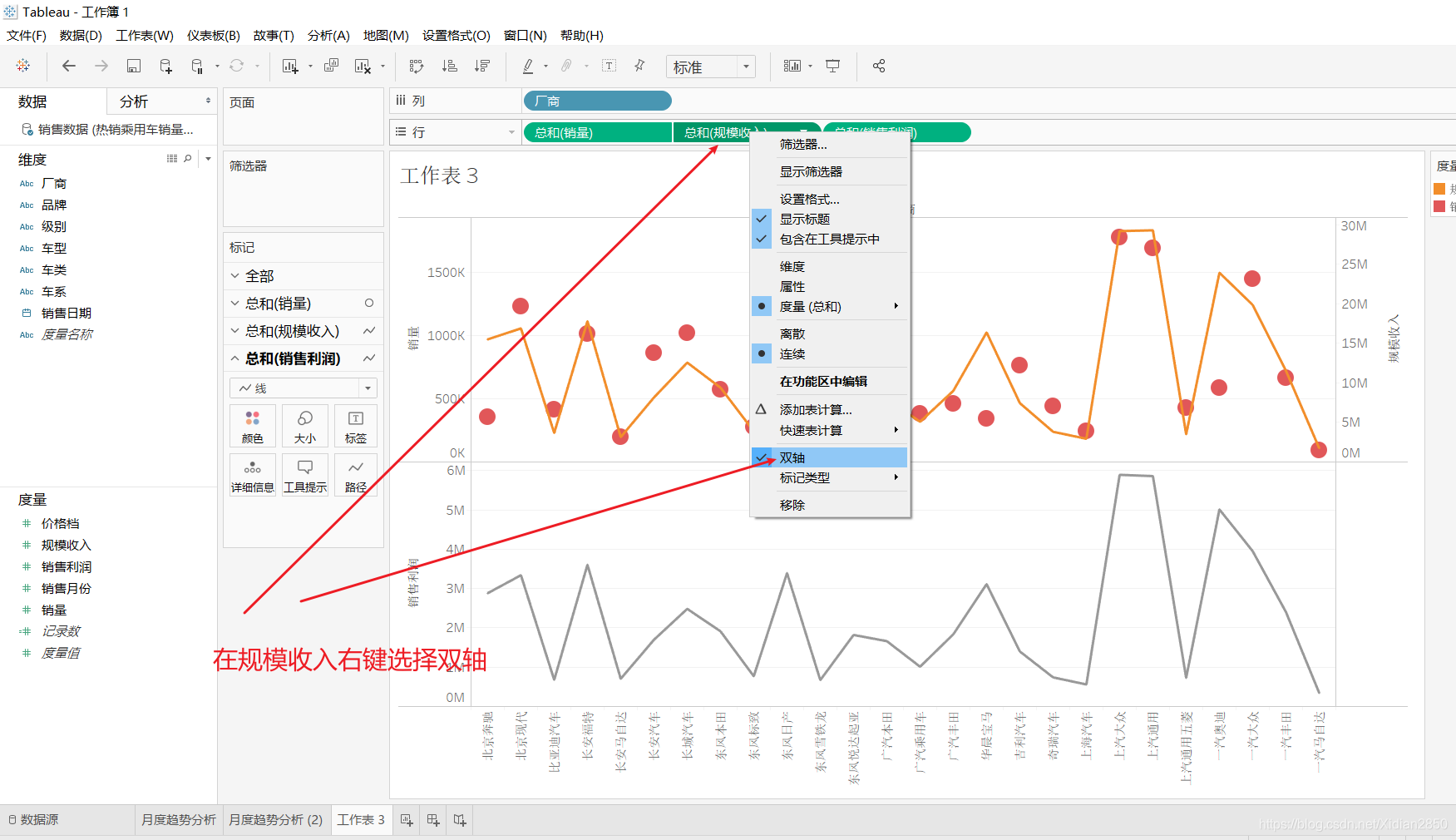Viewport: 1456px width, 840px height.
Task: Click the new worksheet toolbar icon
Action: 289,67
